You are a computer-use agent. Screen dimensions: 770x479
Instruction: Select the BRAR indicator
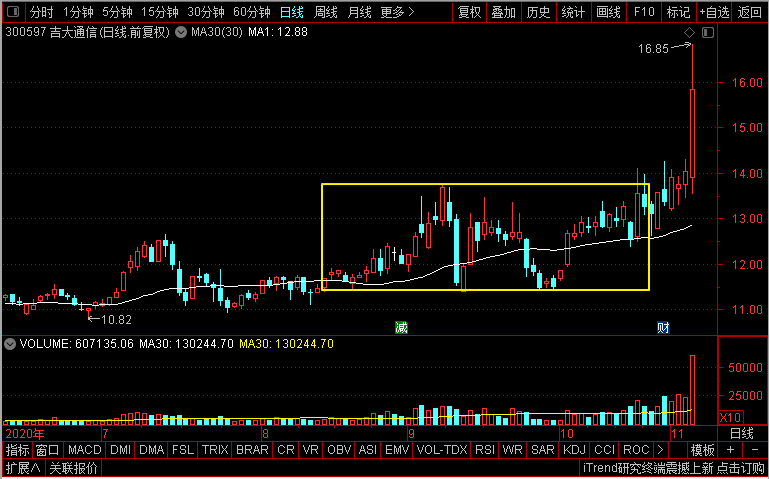[x=252, y=450]
